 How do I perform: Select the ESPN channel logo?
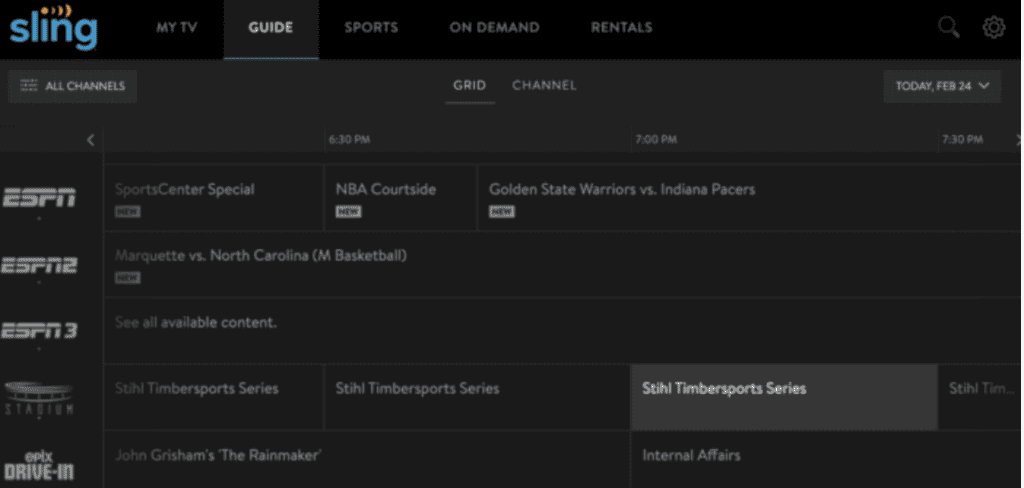pyautogui.click(x=39, y=197)
